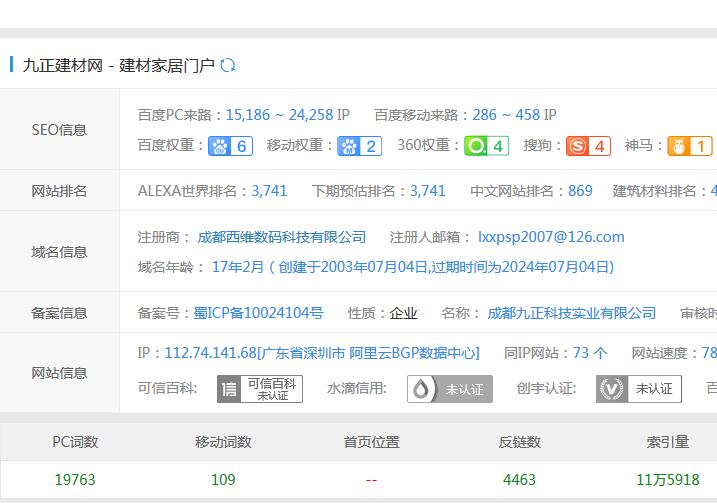Click the Sogou weight 4 badge
717x503 pixels.
click(x=588, y=146)
